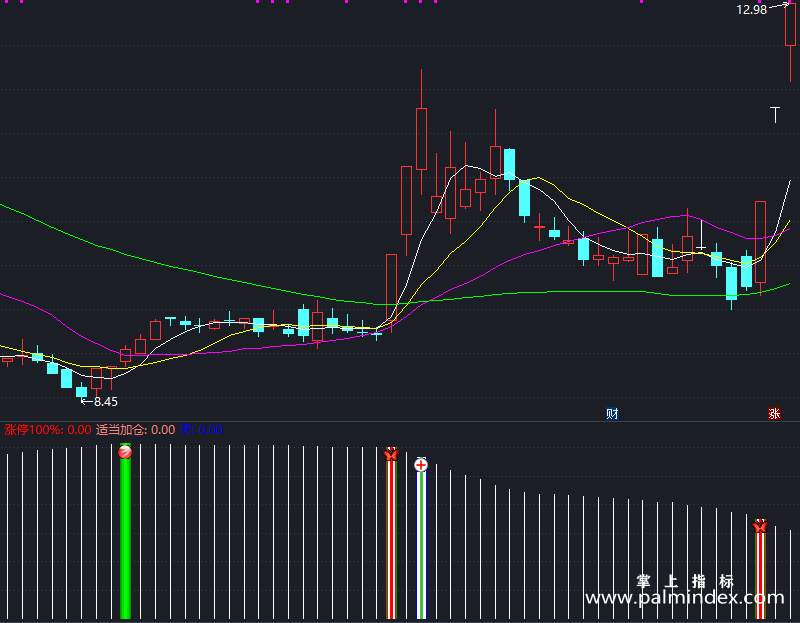Click the 8.45 low price label
This screenshot has height=623, width=800.
pos(106,402)
